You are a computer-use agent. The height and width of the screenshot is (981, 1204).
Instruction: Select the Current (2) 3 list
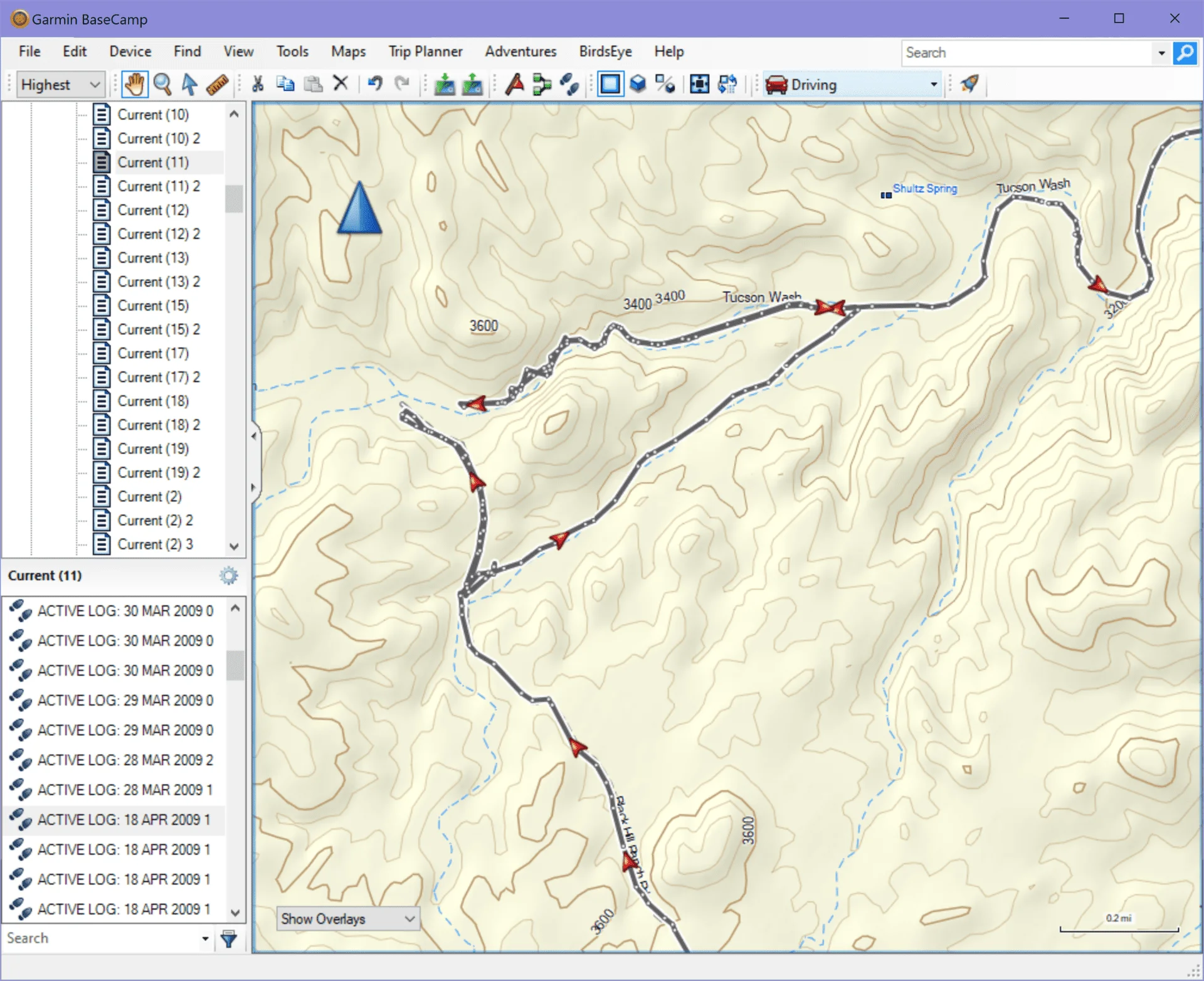click(155, 544)
